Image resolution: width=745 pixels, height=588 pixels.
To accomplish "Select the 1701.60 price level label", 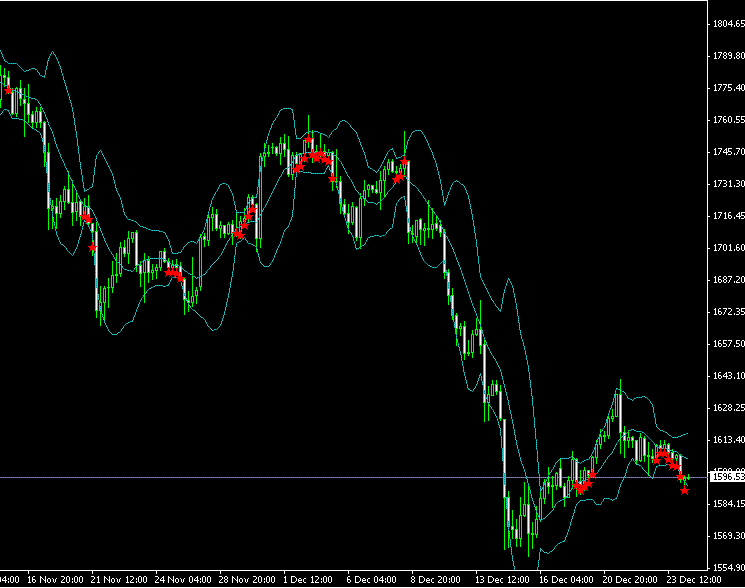I will (729, 248).
